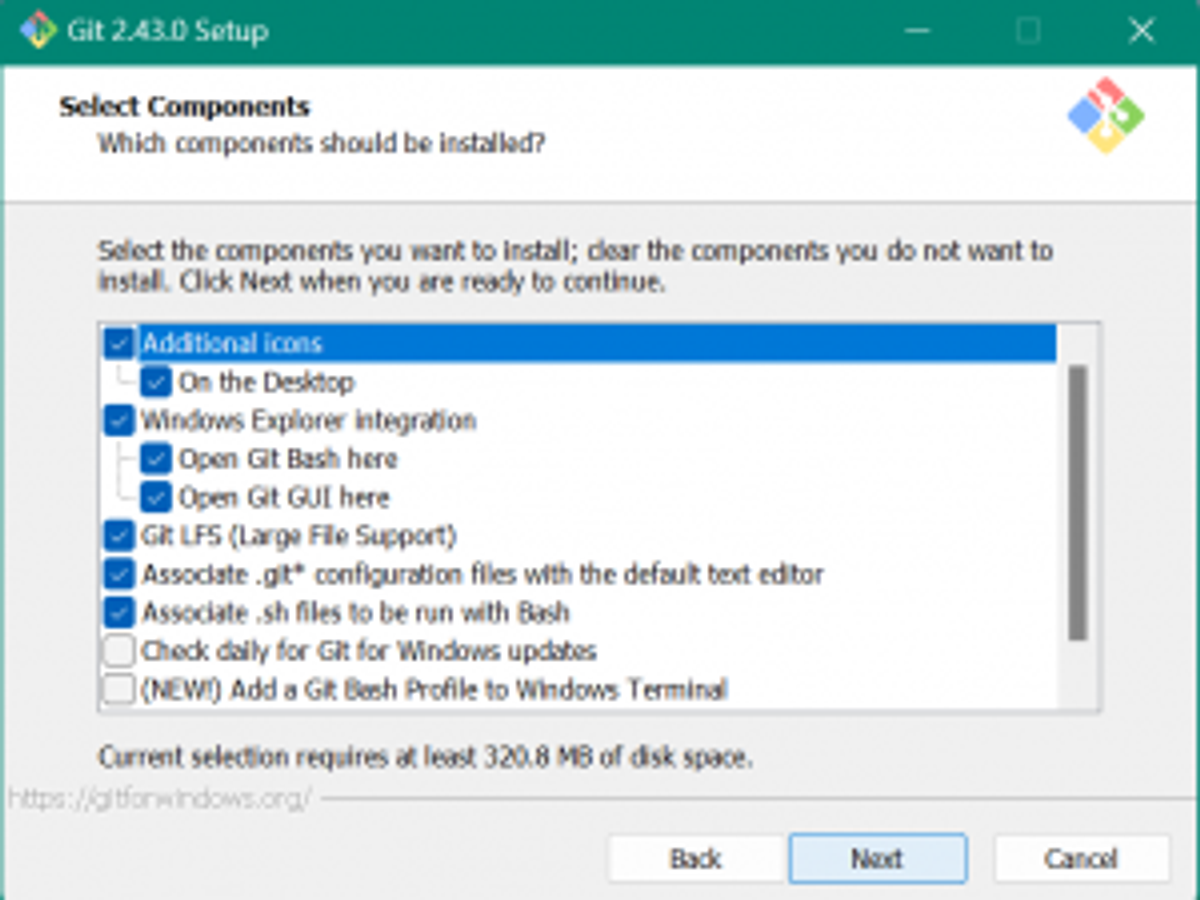Uncheck Open Git GUI here option
Image resolution: width=1200 pixels, height=900 pixels.
(157, 497)
